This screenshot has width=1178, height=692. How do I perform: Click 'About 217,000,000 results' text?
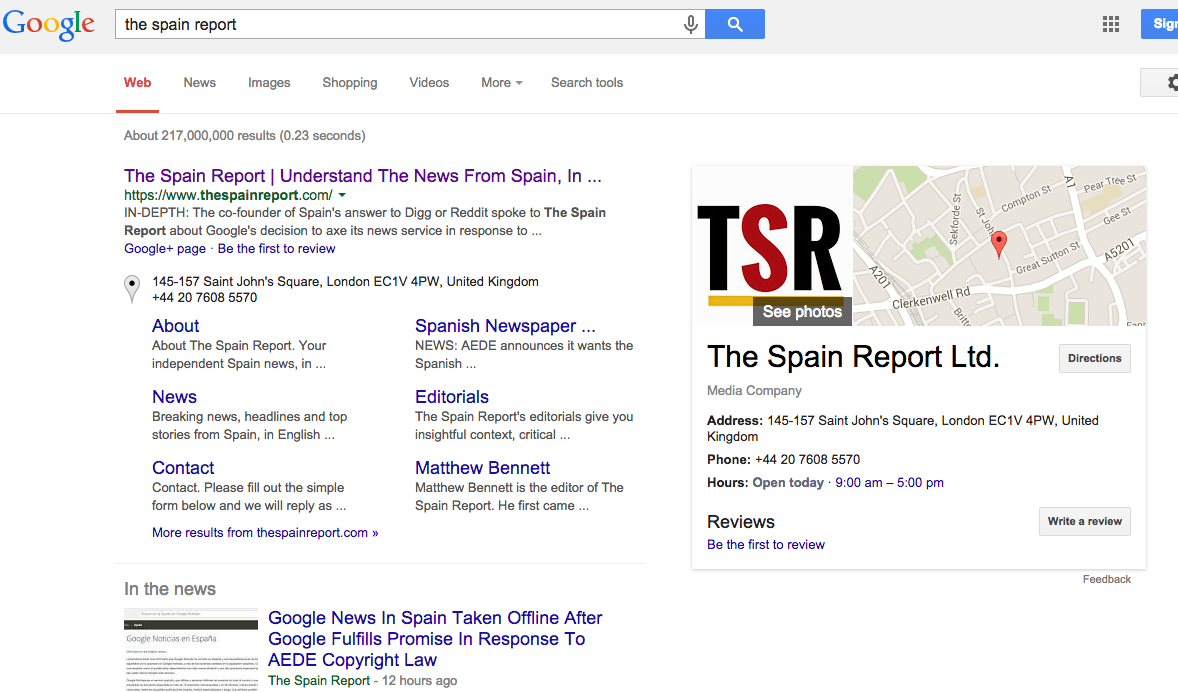245,135
